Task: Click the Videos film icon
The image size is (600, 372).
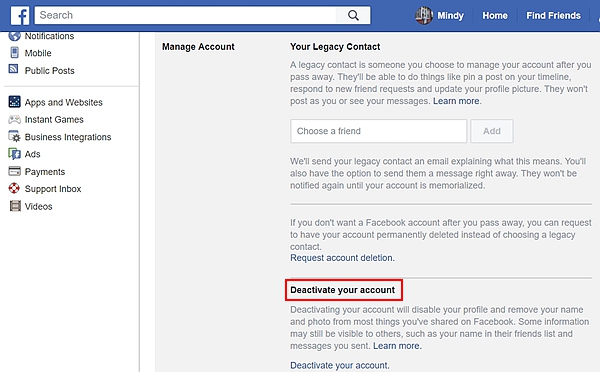Action: (15, 206)
